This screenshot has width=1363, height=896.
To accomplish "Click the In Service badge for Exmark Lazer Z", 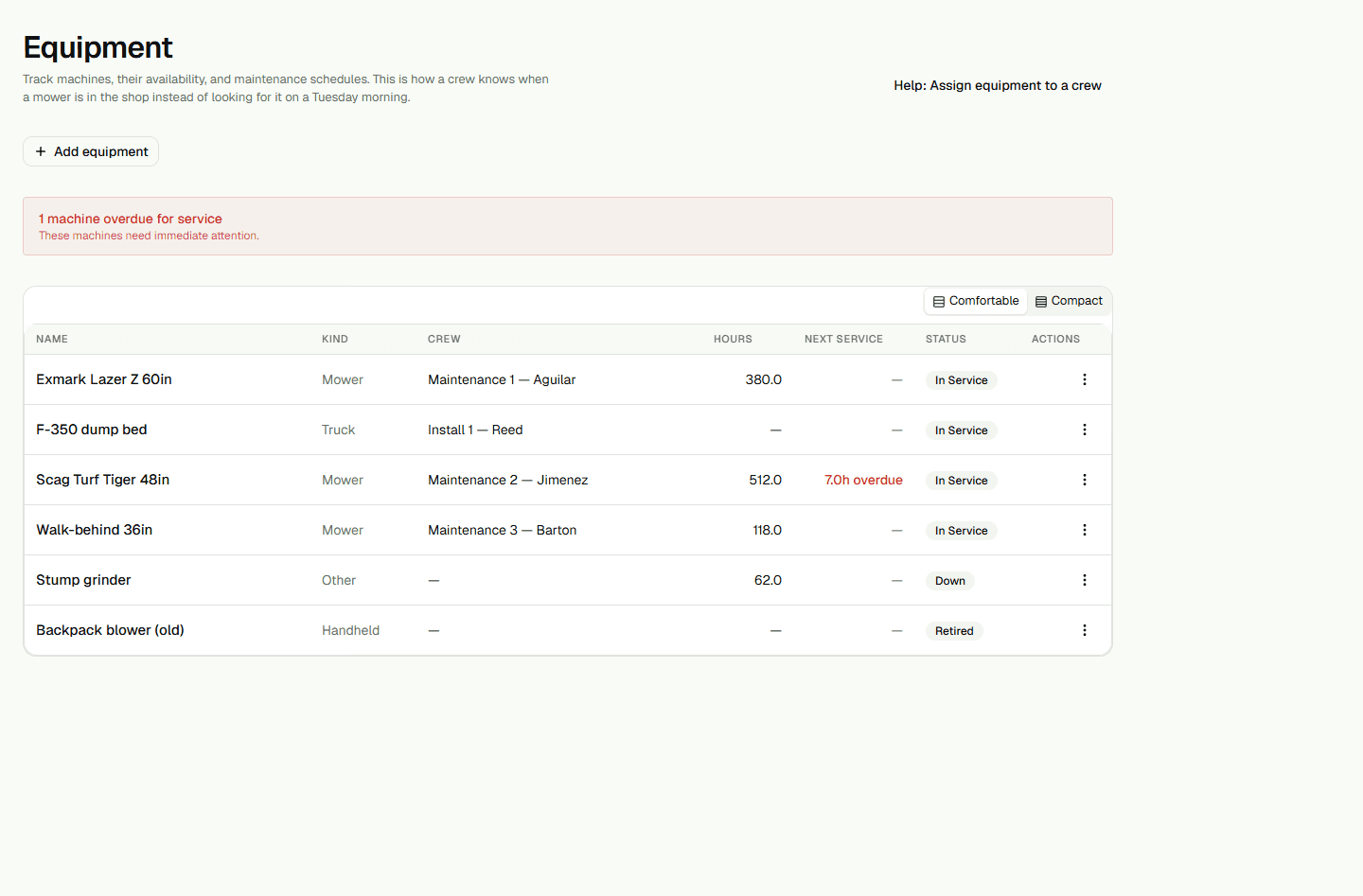I will point(962,380).
